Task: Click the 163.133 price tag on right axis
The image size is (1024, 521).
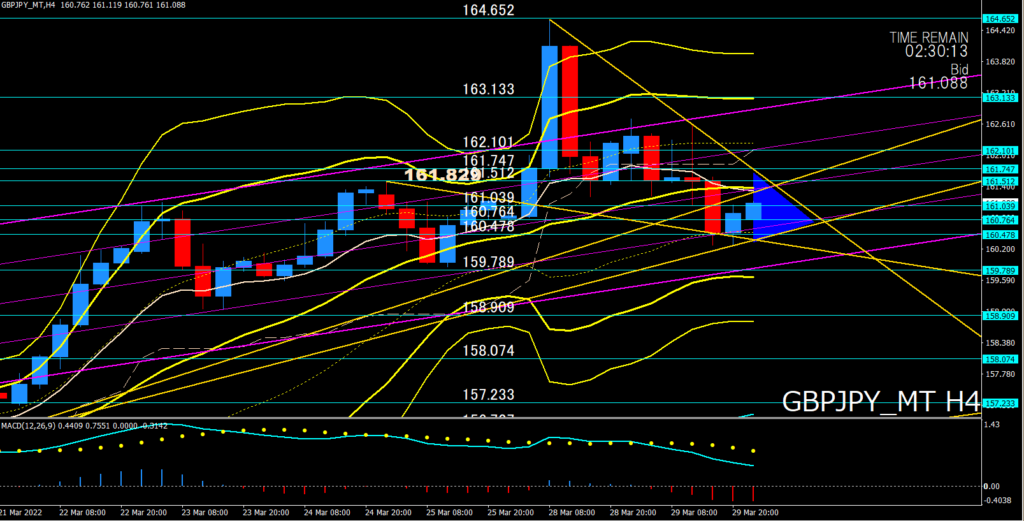Action: pyautogui.click(x=999, y=98)
